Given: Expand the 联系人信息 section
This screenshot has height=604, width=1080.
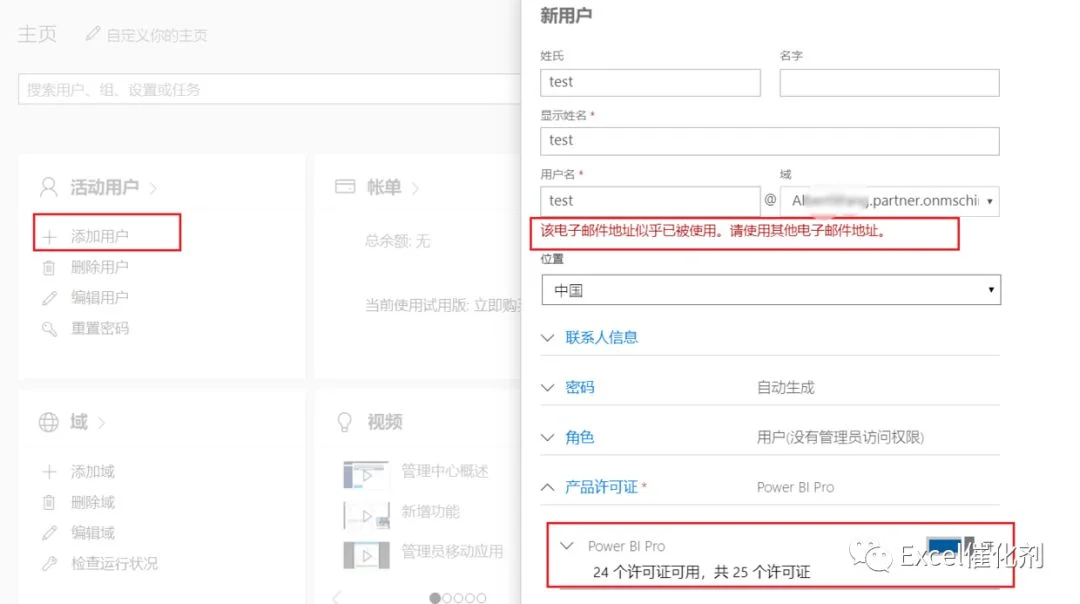Looking at the screenshot, I should coord(601,337).
